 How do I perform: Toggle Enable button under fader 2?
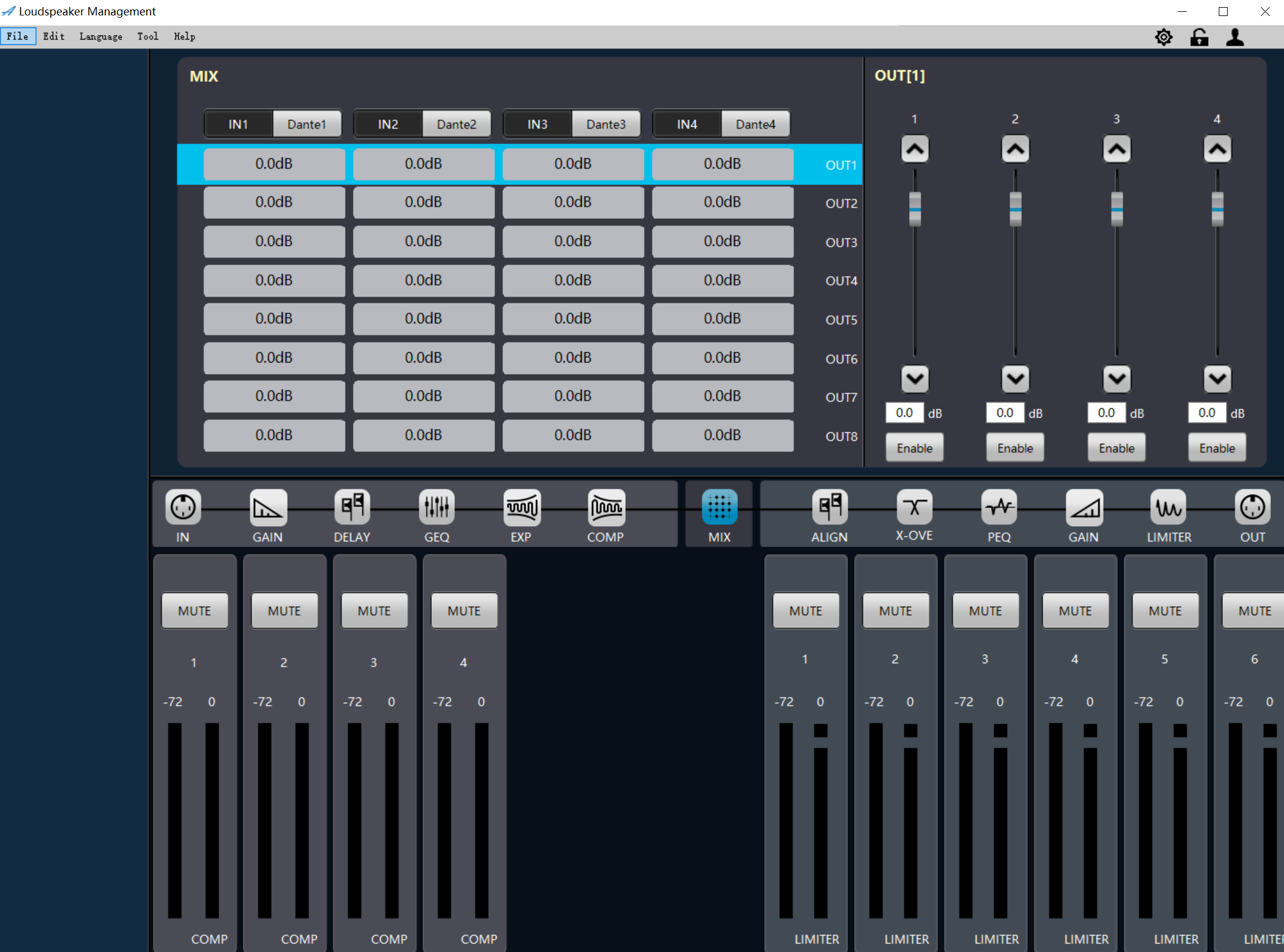[1015, 448]
